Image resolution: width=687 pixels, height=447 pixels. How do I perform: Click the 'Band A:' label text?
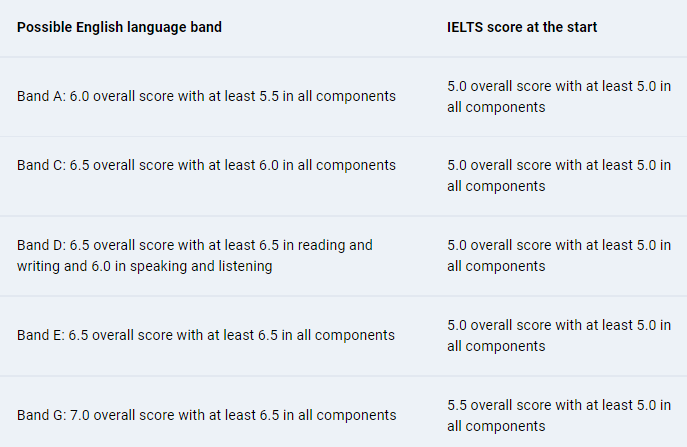(41, 97)
